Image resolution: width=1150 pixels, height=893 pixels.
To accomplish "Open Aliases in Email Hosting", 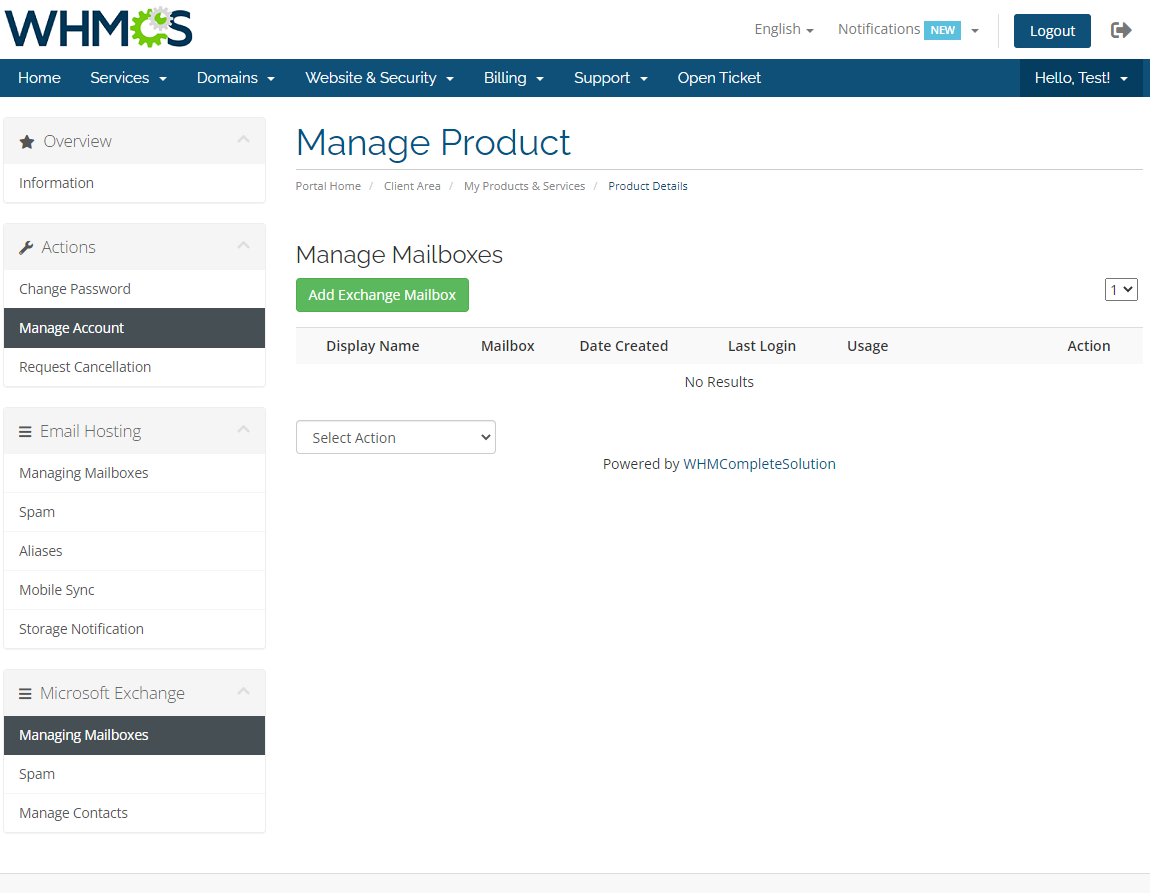I will tap(134, 551).
